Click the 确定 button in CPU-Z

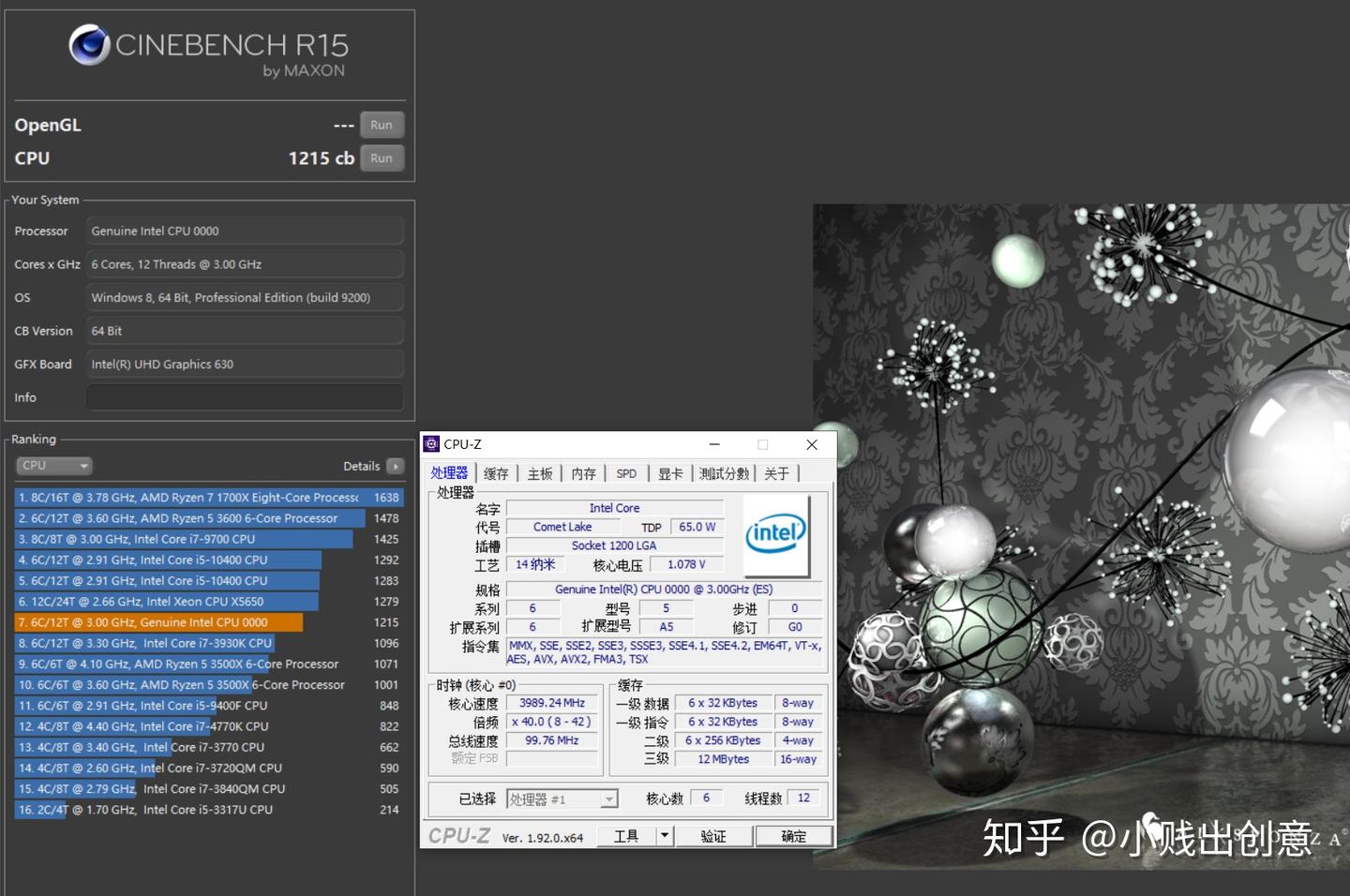(793, 836)
